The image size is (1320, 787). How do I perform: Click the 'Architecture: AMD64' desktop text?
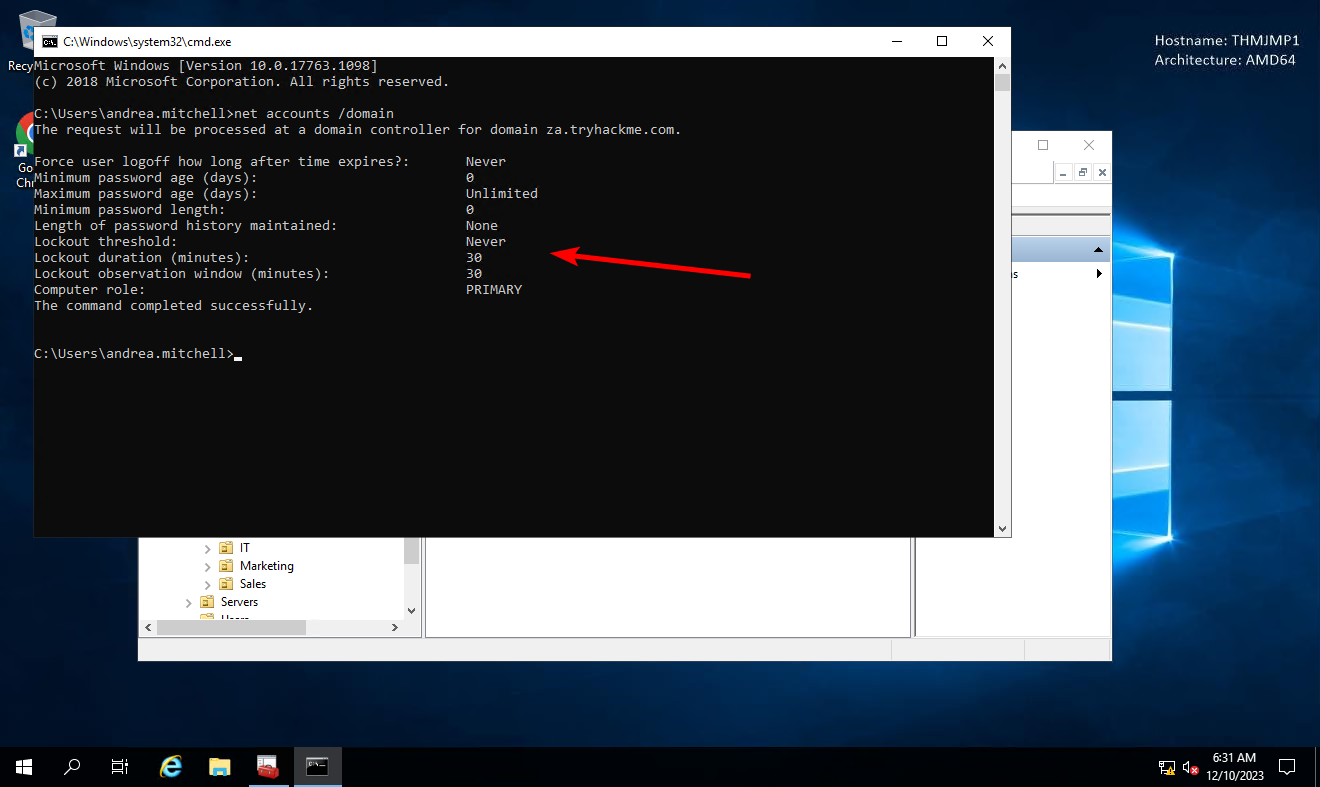pos(1226,60)
